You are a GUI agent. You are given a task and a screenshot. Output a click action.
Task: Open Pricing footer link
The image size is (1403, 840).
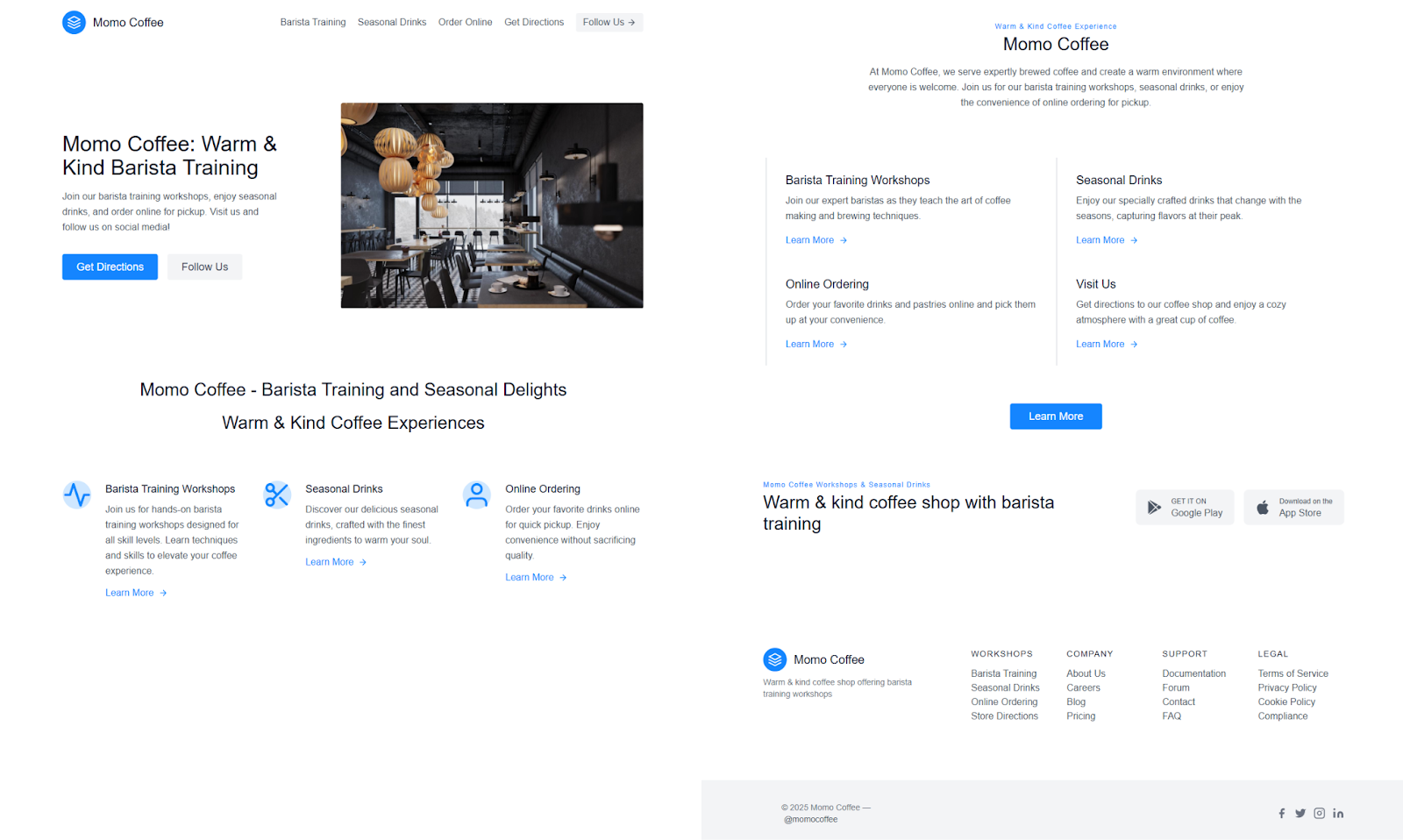click(1080, 715)
